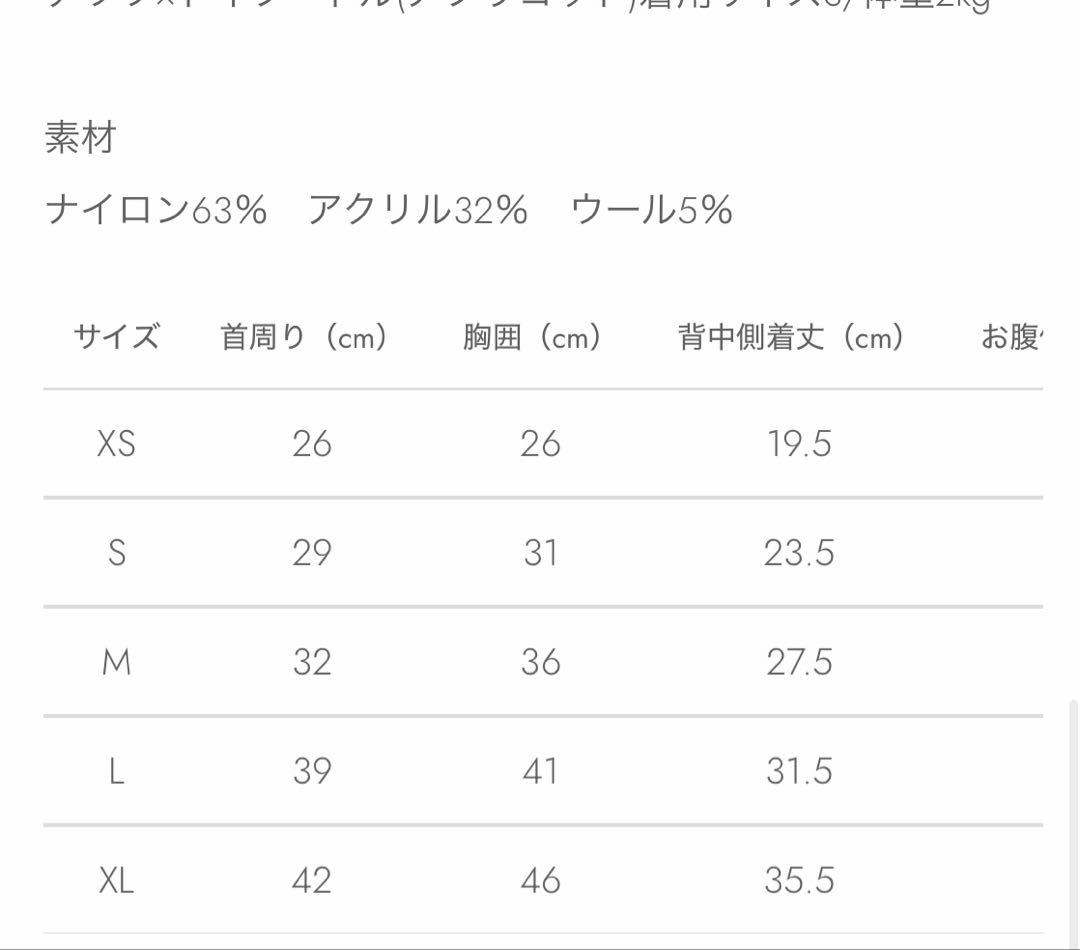This screenshot has height=950, width=1080.
Task: Click the アクリル32% material text
Action: [417, 210]
